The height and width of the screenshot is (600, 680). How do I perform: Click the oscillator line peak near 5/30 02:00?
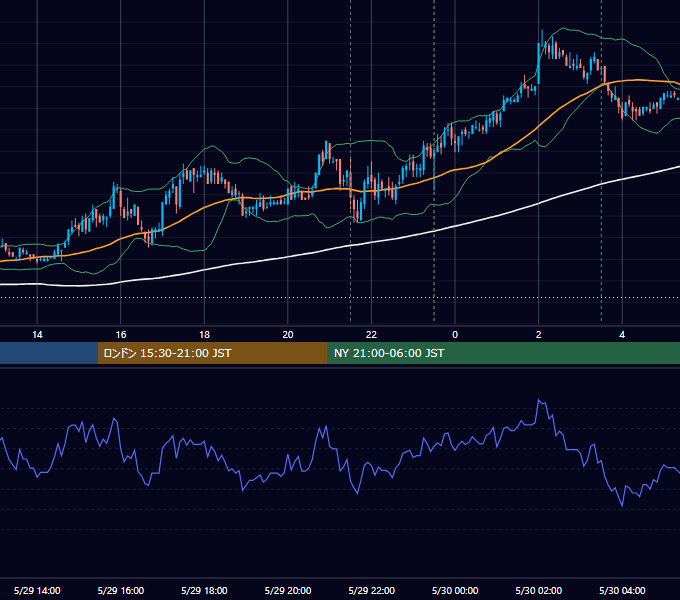pyautogui.click(x=539, y=400)
